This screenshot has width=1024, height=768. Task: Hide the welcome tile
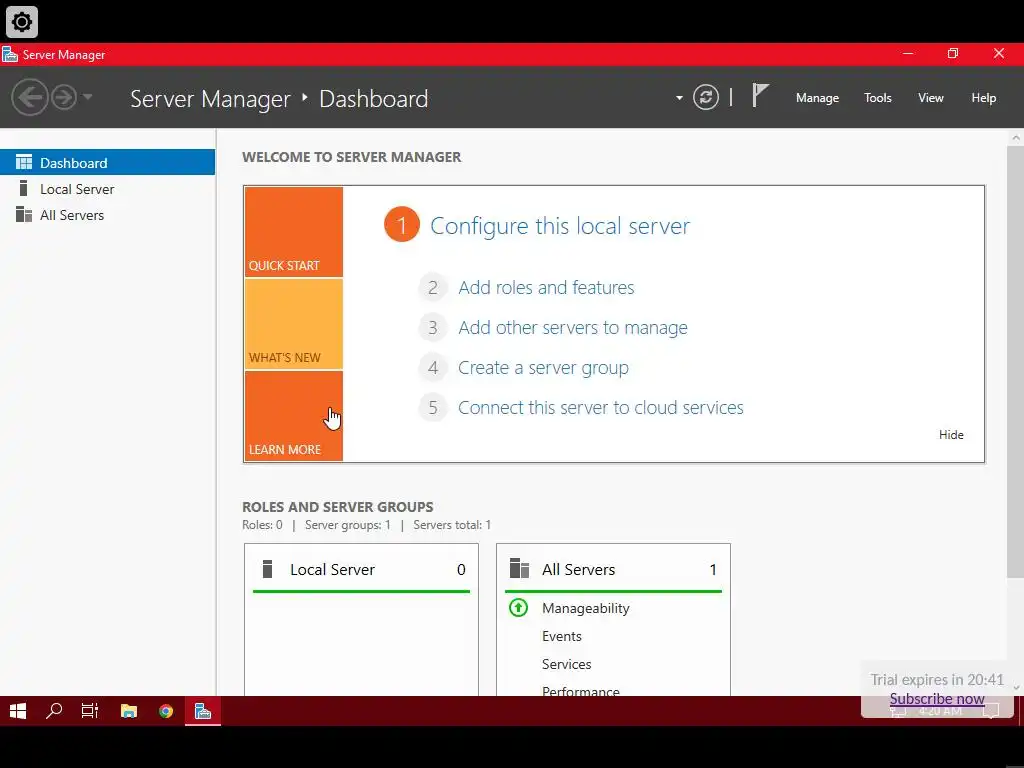[951, 435]
